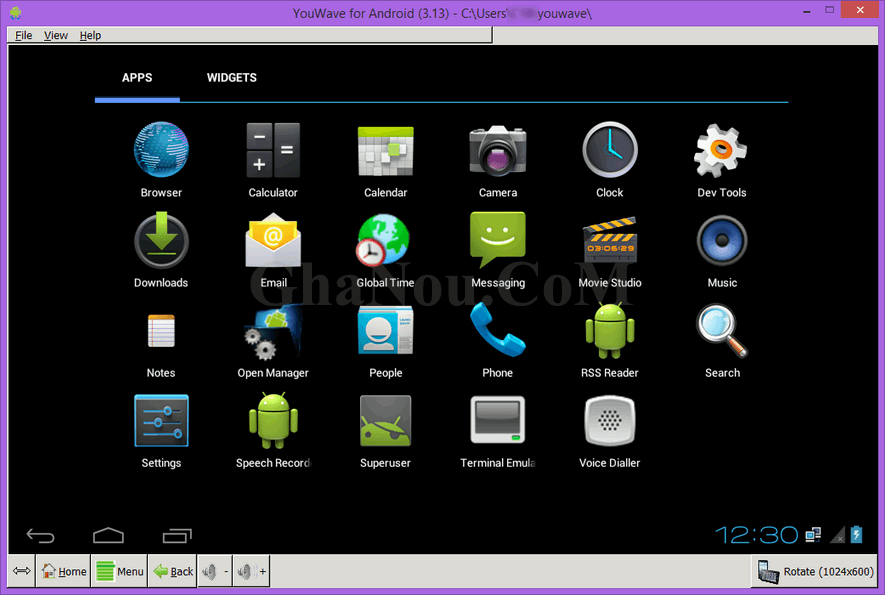Open the Help menu
This screenshot has height=595, width=885.
[90, 36]
